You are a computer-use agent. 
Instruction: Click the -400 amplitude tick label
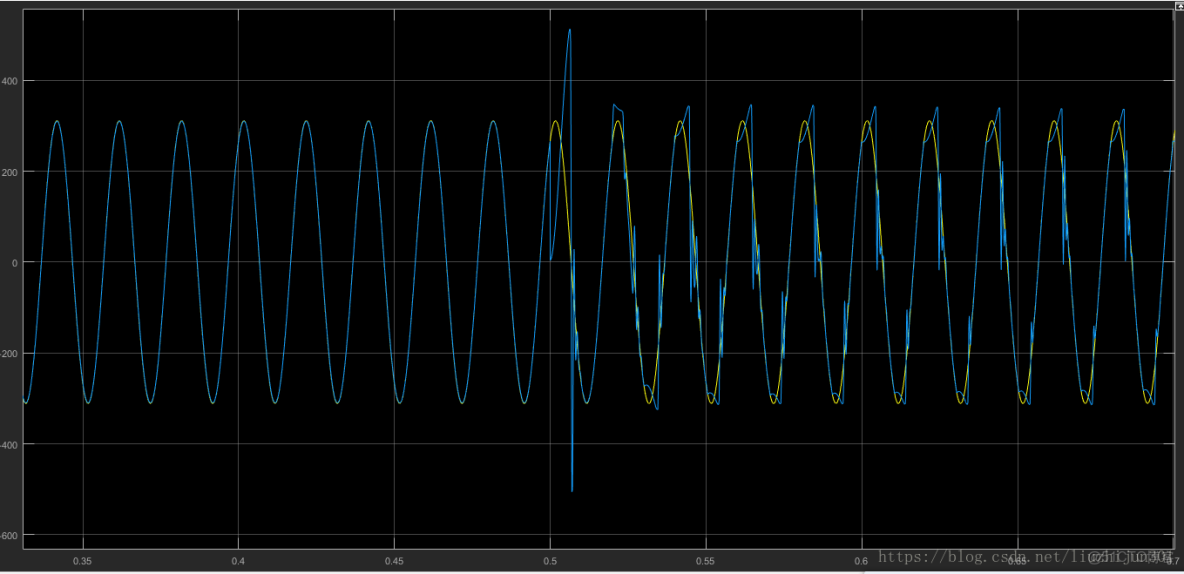coord(10,443)
